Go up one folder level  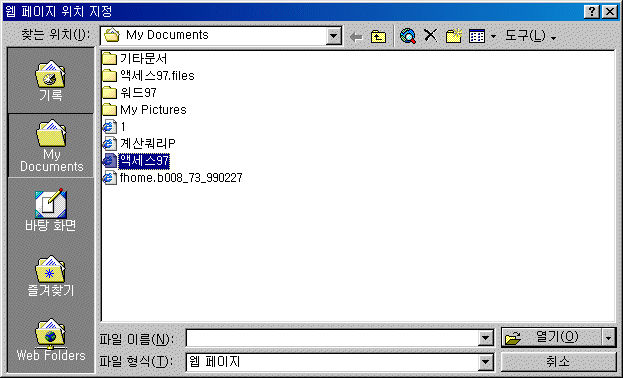[378, 37]
